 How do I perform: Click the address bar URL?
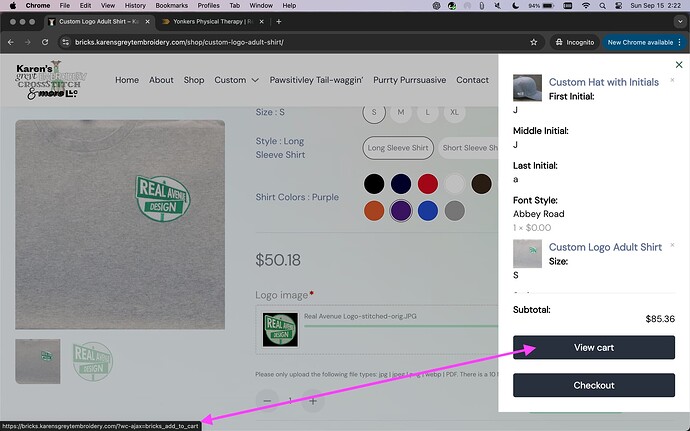179,42
